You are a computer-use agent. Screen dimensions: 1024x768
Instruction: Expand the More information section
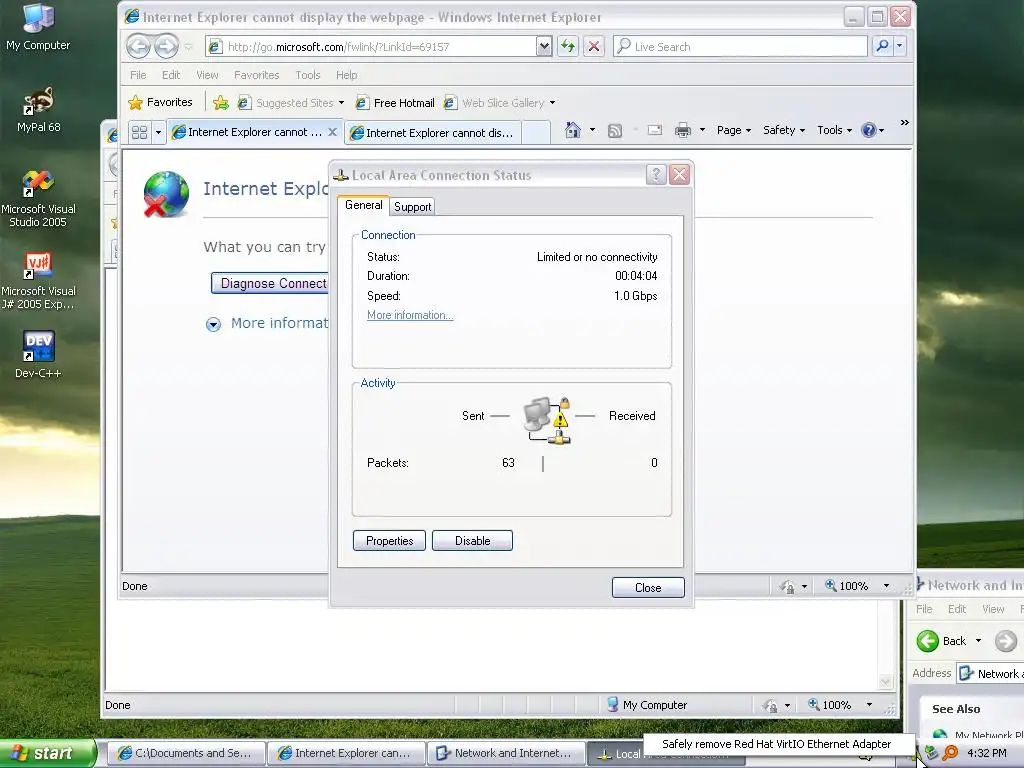tap(214, 324)
